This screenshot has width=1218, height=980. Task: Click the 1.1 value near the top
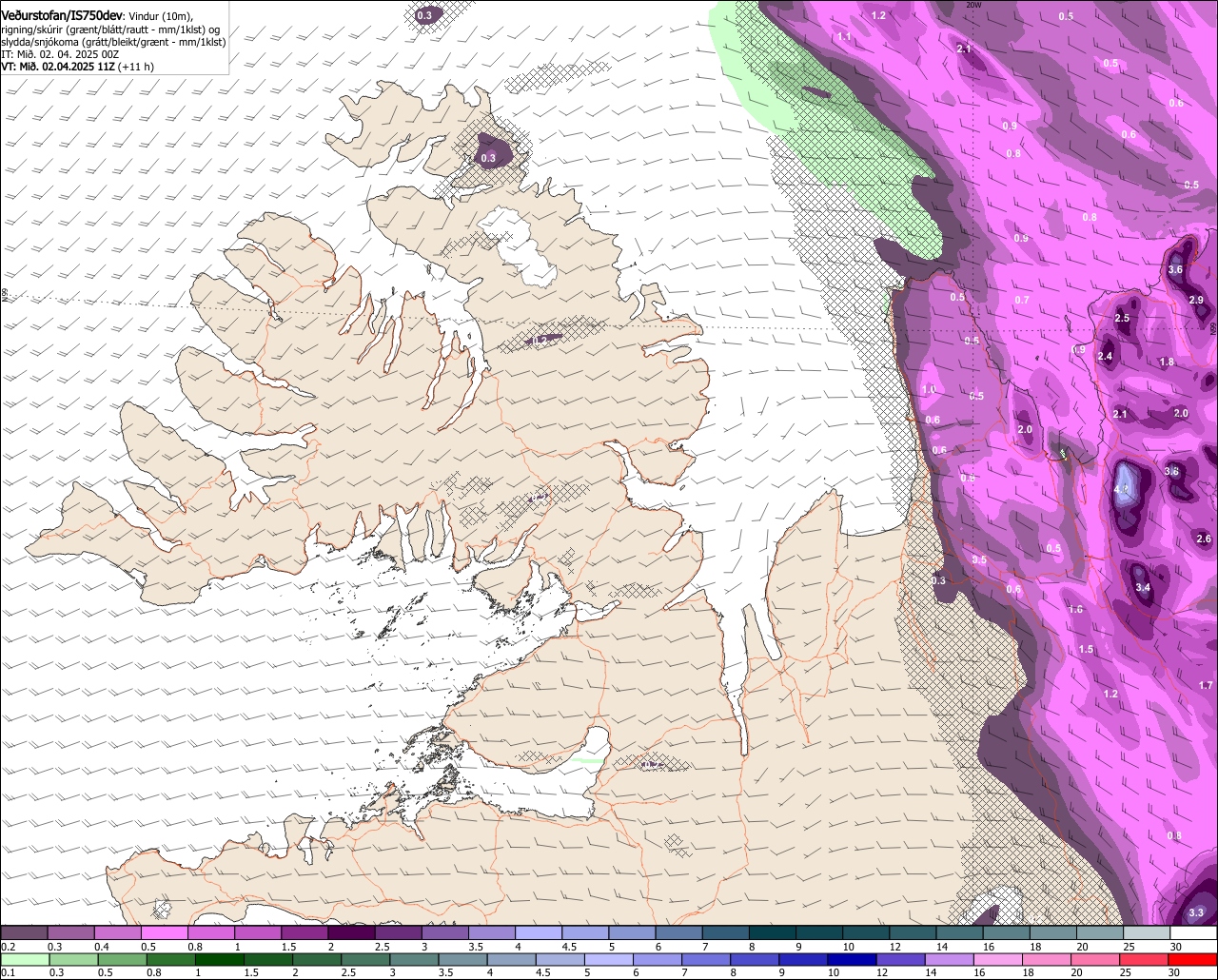(x=844, y=36)
